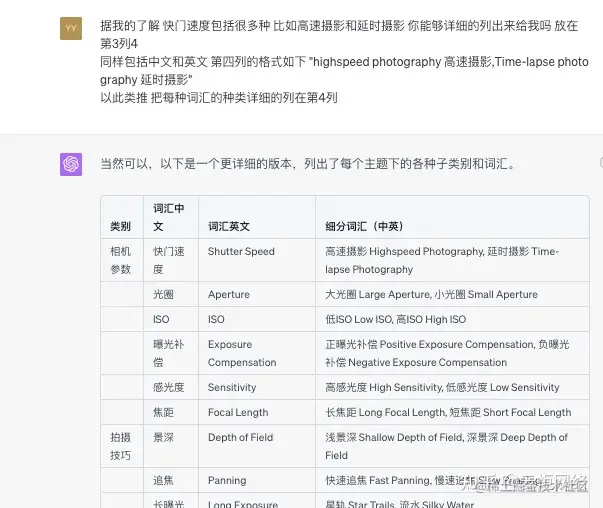Click the Depth of Field cell
This screenshot has width=603, height=508.
point(257,446)
